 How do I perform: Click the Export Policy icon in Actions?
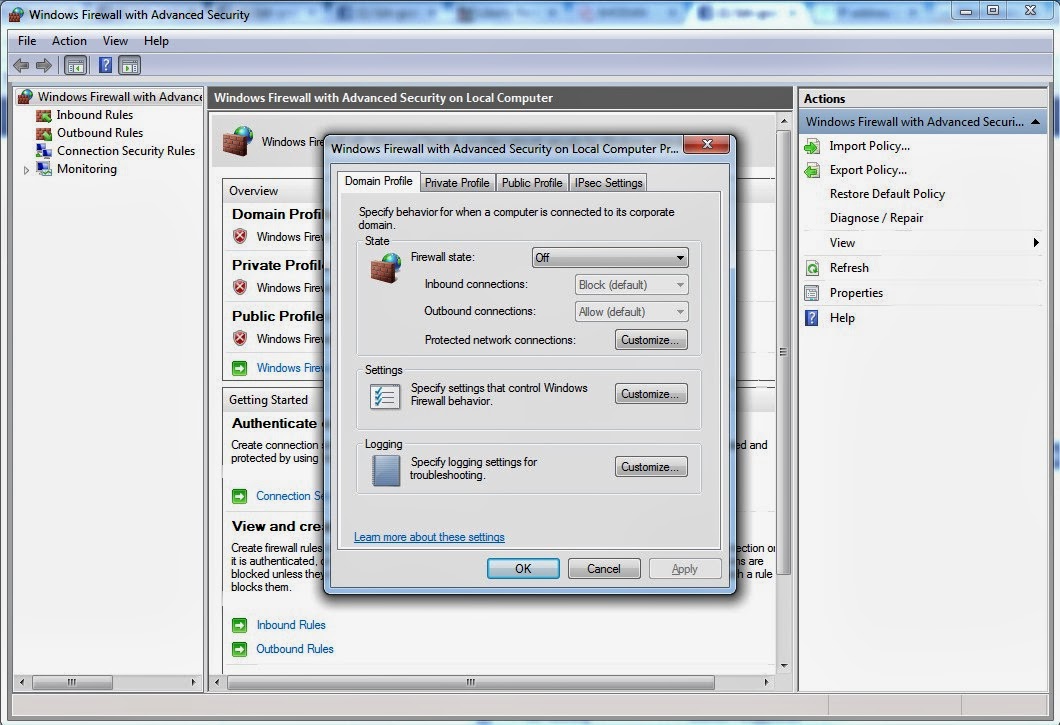(812, 170)
